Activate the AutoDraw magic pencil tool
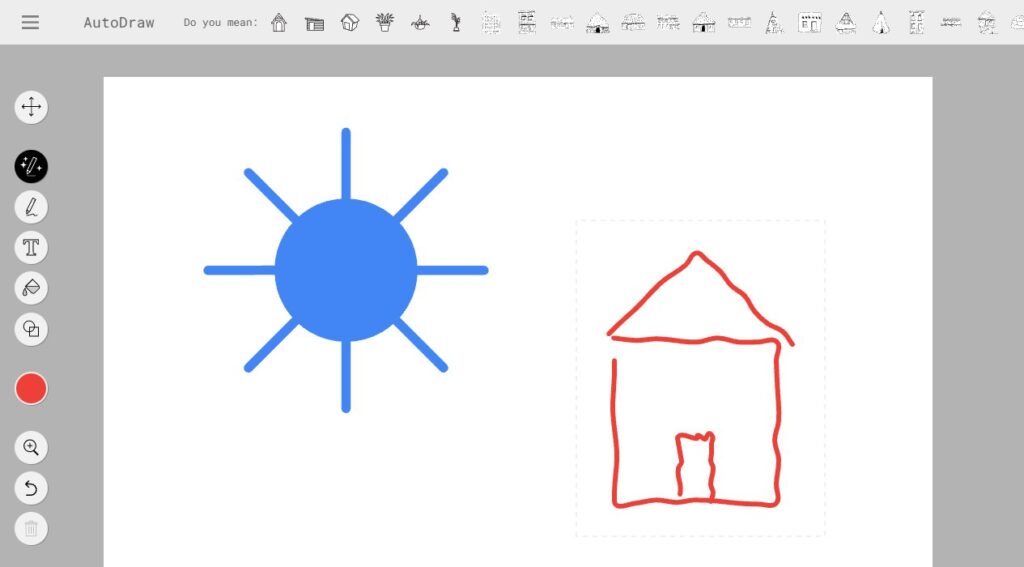1024x567 pixels. [31, 167]
